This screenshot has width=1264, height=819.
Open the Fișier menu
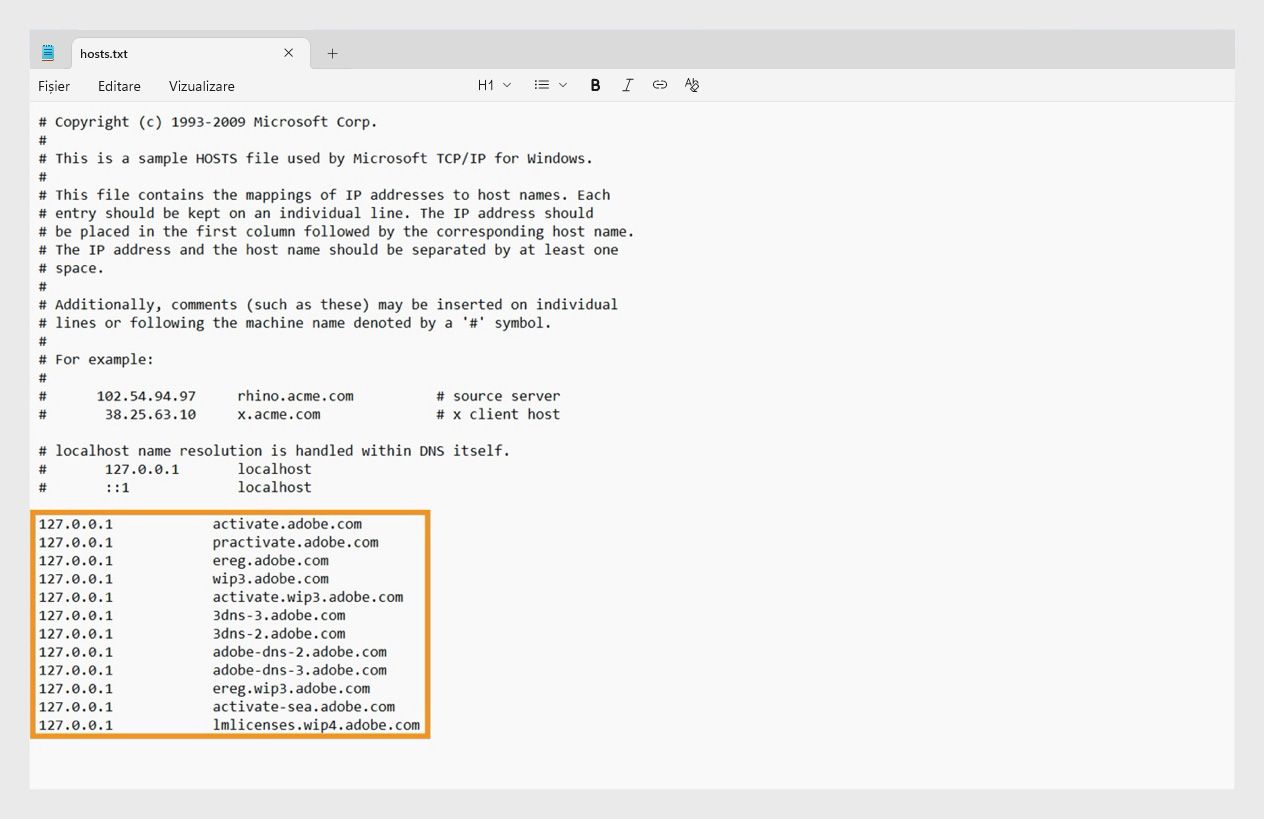(x=54, y=86)
